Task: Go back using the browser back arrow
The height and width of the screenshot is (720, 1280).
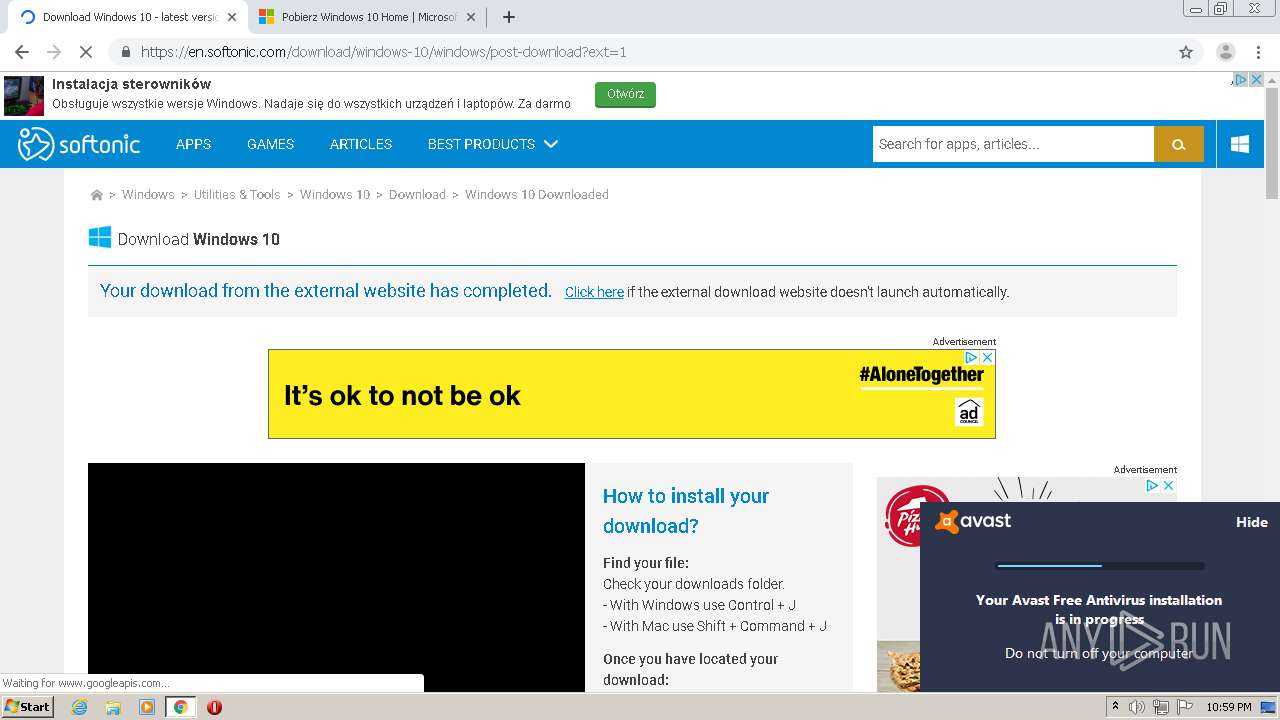Action: 22,52
